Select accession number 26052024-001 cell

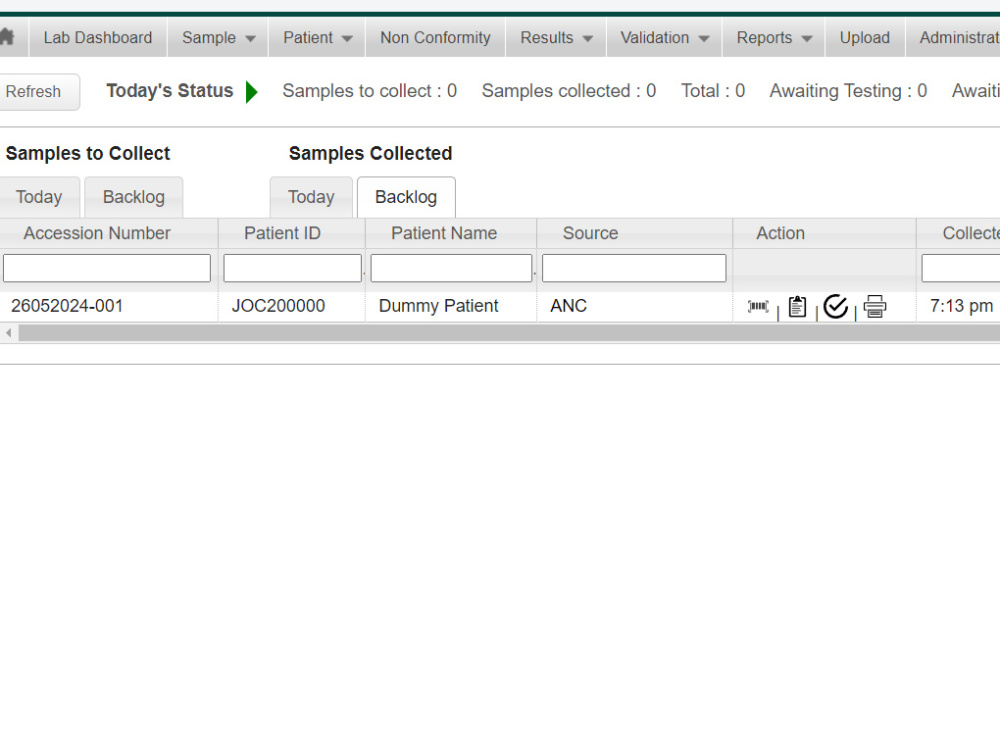[x=108, y=307]
